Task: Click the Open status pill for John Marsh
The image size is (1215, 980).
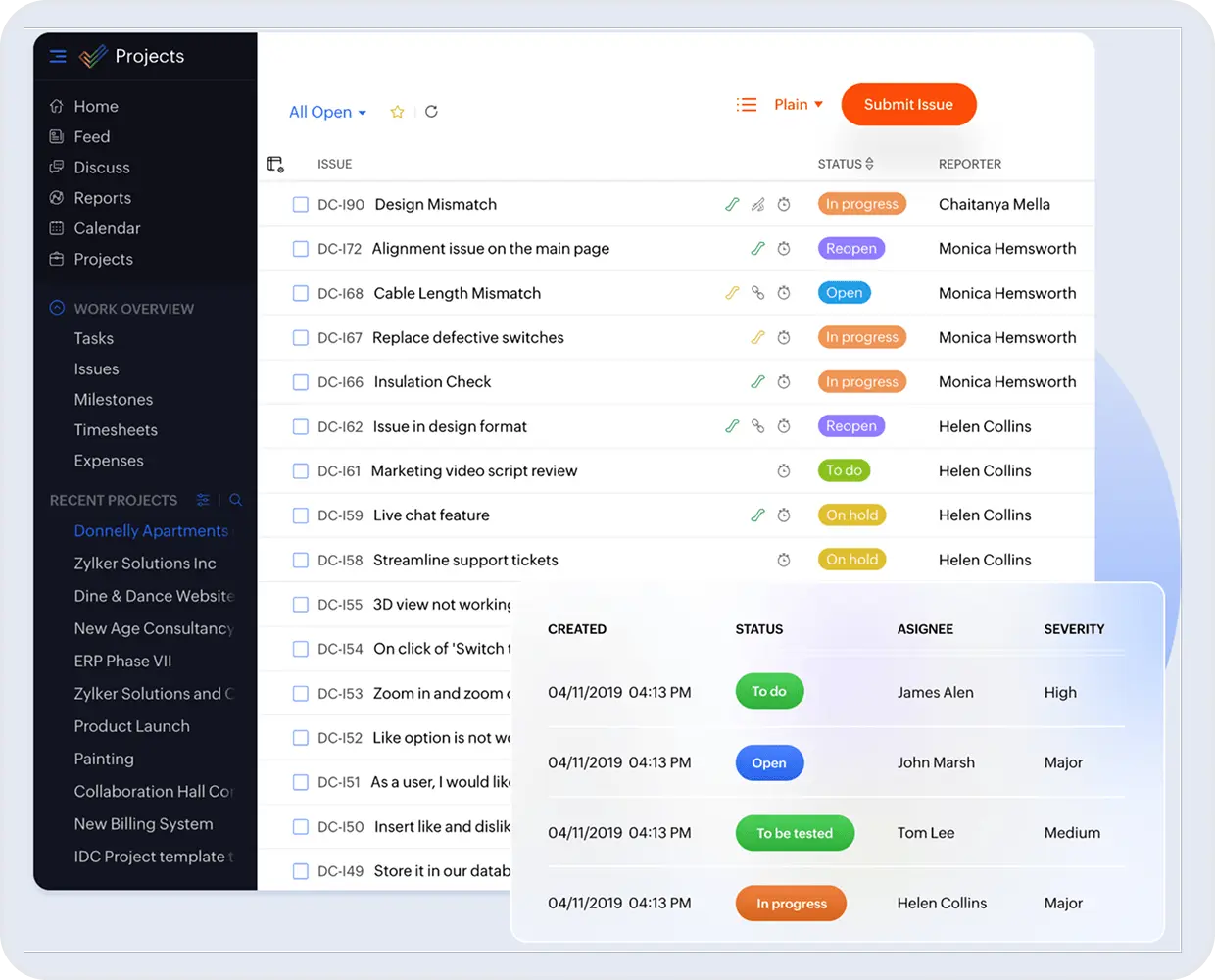Action: pos(769,762)
